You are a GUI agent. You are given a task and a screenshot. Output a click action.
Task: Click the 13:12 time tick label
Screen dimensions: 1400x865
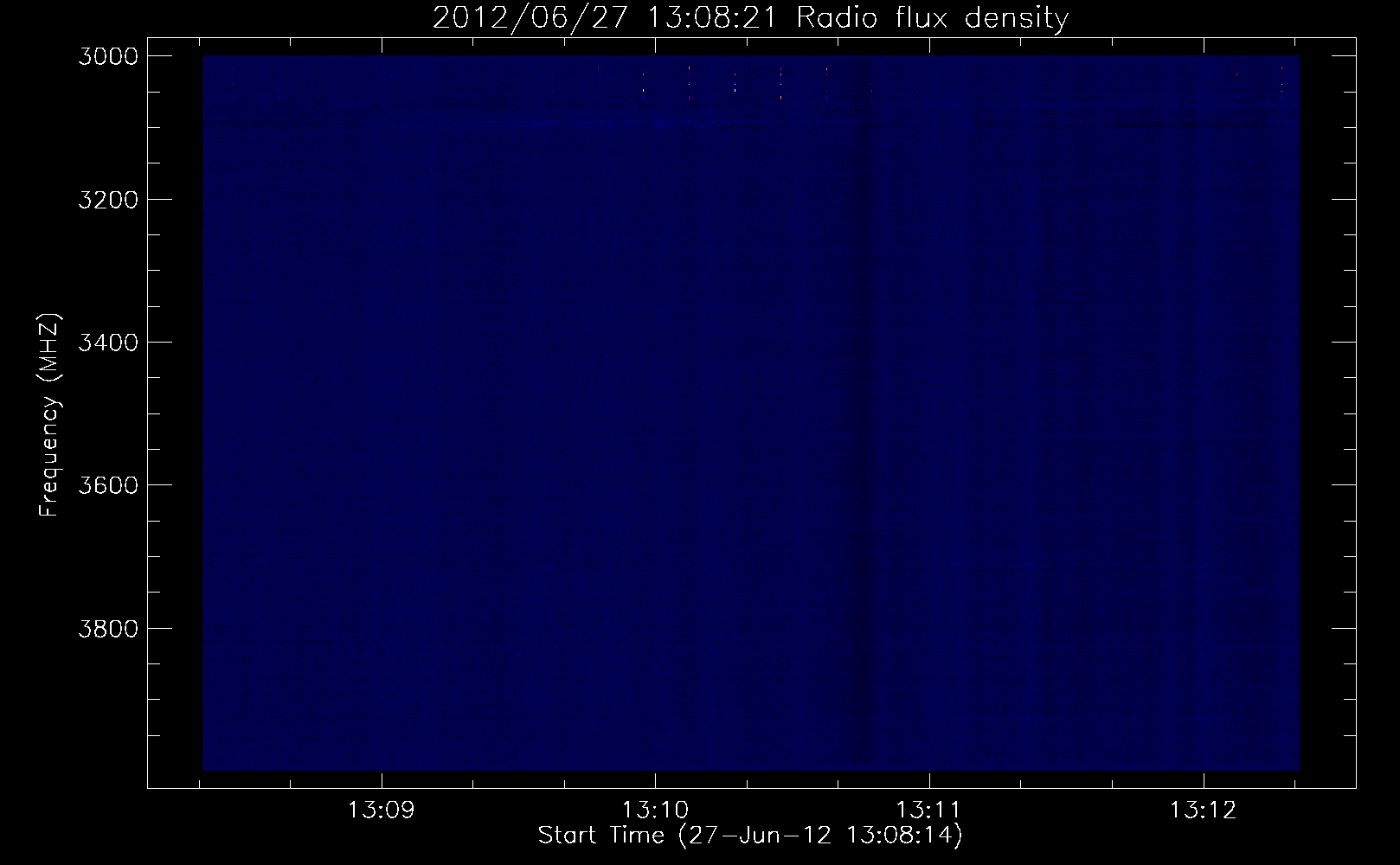[x=1203, y=811]
